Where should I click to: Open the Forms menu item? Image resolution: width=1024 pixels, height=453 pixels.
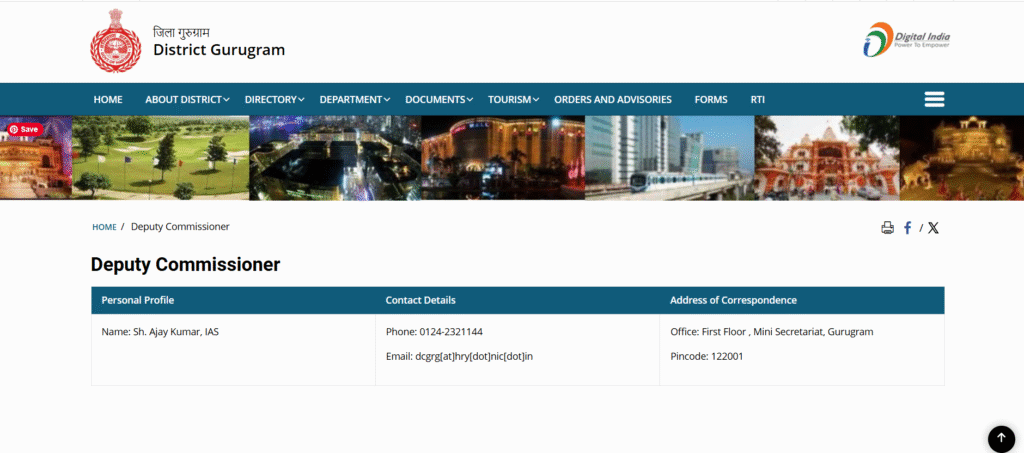[x=711, y=100]
